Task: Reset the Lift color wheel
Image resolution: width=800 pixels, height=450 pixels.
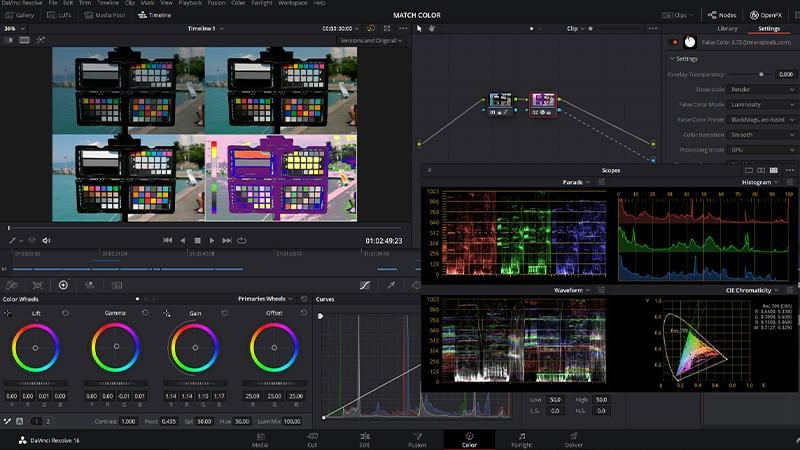Action: tap(66, 313)
